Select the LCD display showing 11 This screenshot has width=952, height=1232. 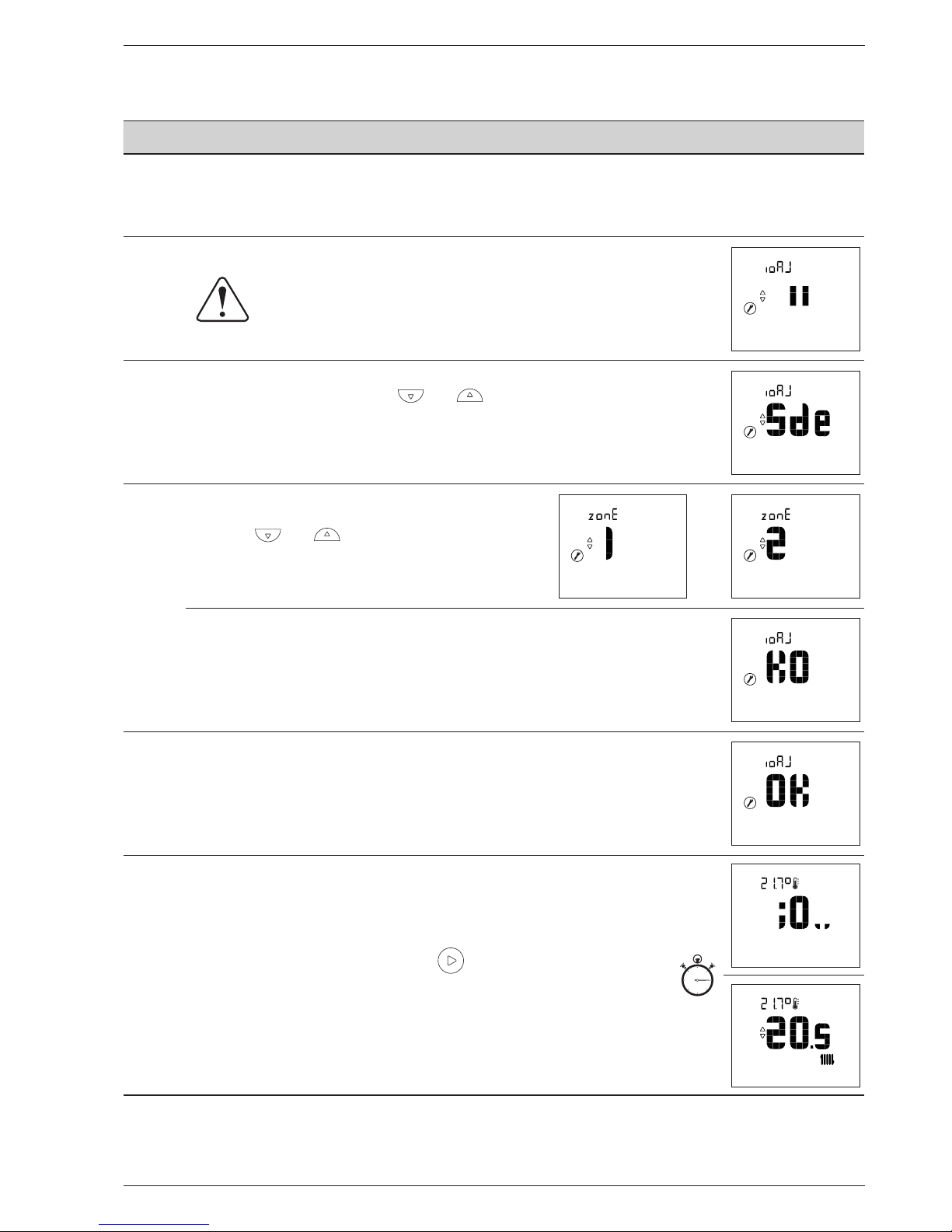pyautogui.click(x=795, y=299)
